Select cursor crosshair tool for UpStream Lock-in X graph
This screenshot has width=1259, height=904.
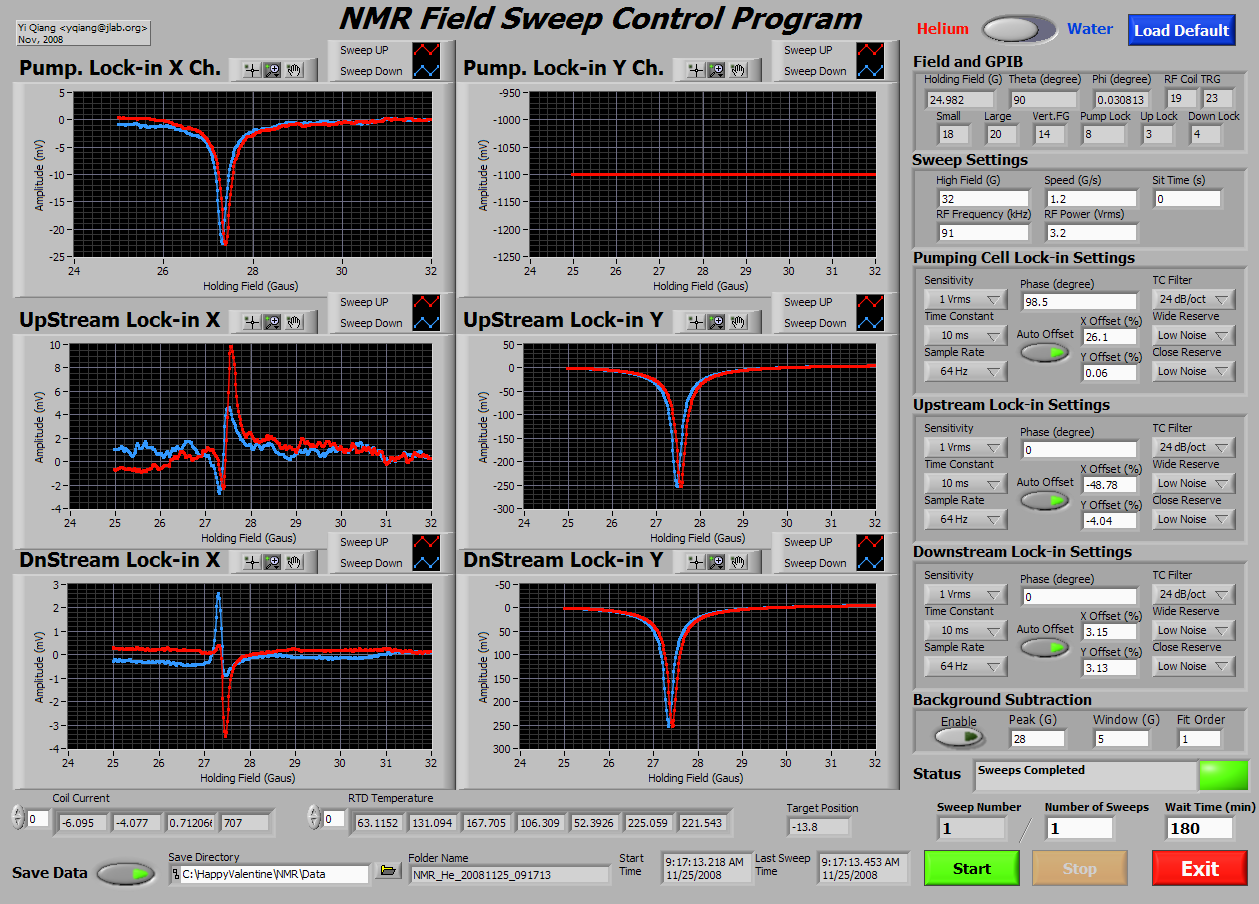click(252, 322)
